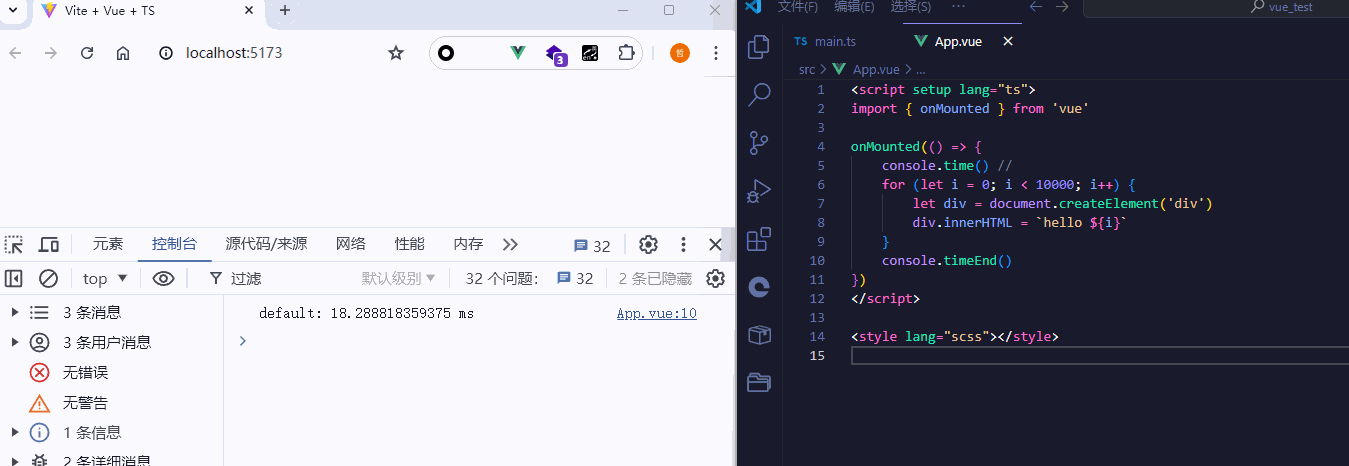
Task: Expand breadcrumb ellipsis after App.vue
Action: 920,70
